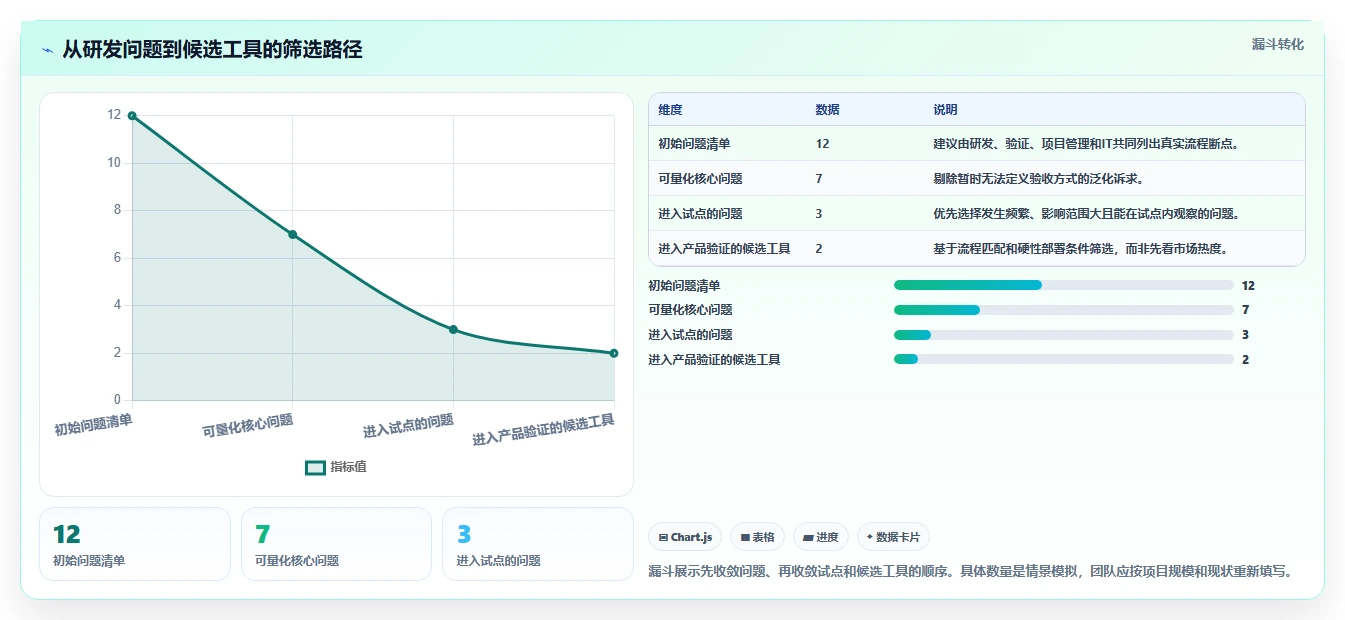This screenshot has height=620, width=1345.
Task: Click the progress value 12 beside its bar
Action: pos(1248,285)
